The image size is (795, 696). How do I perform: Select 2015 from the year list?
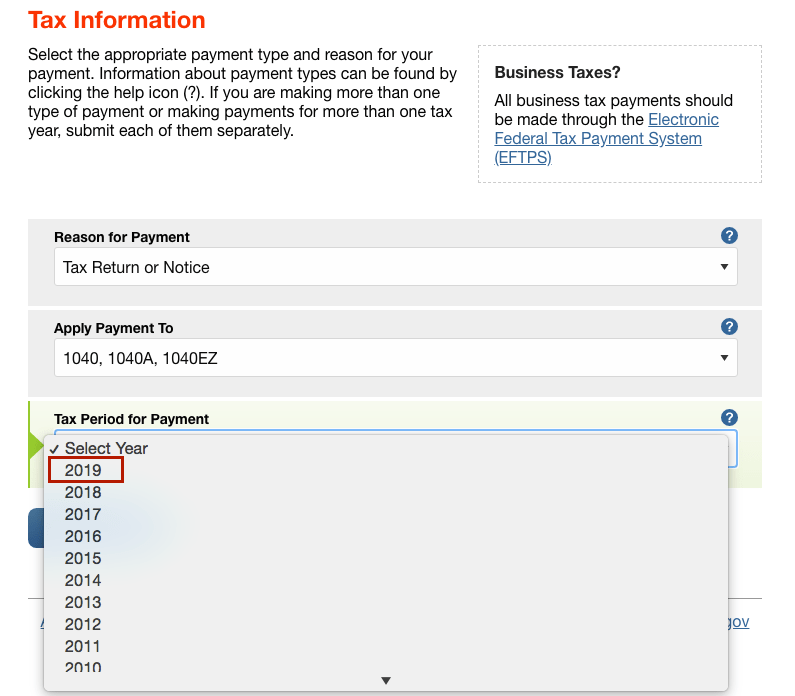click(386, 558)
